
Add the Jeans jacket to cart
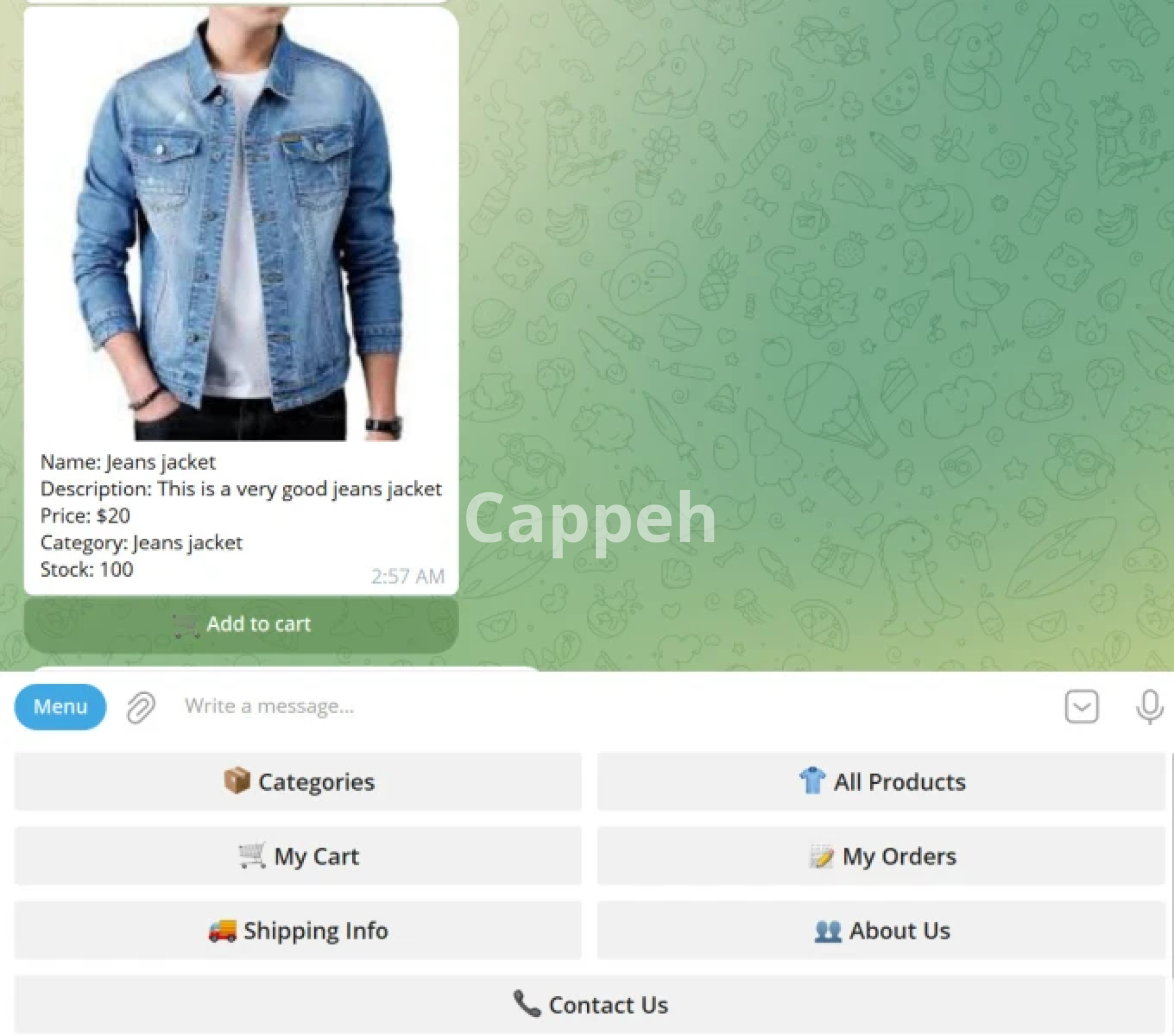click(242, 624)
